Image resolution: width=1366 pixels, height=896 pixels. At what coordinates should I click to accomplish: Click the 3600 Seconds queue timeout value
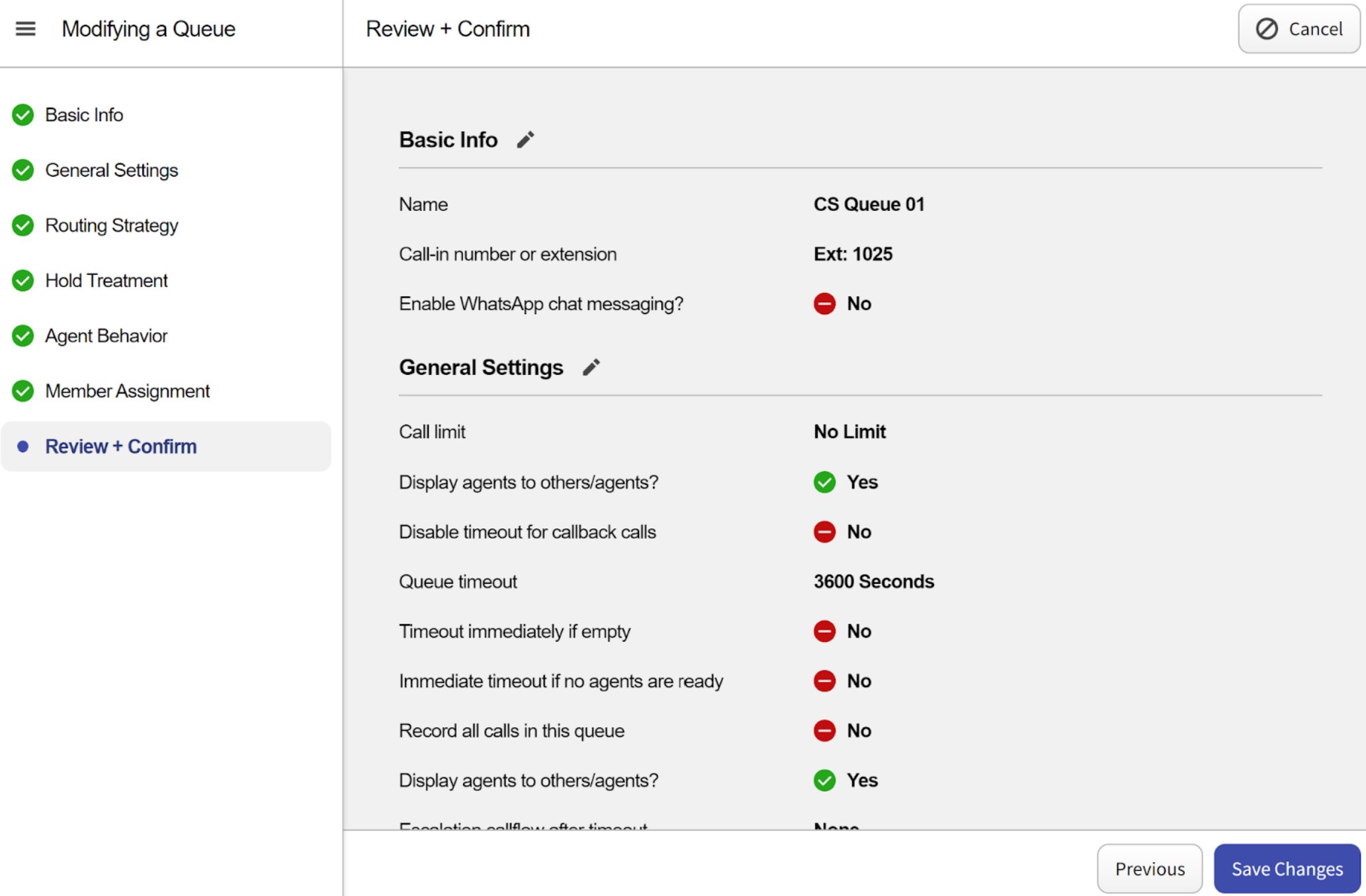click(873, 582)
